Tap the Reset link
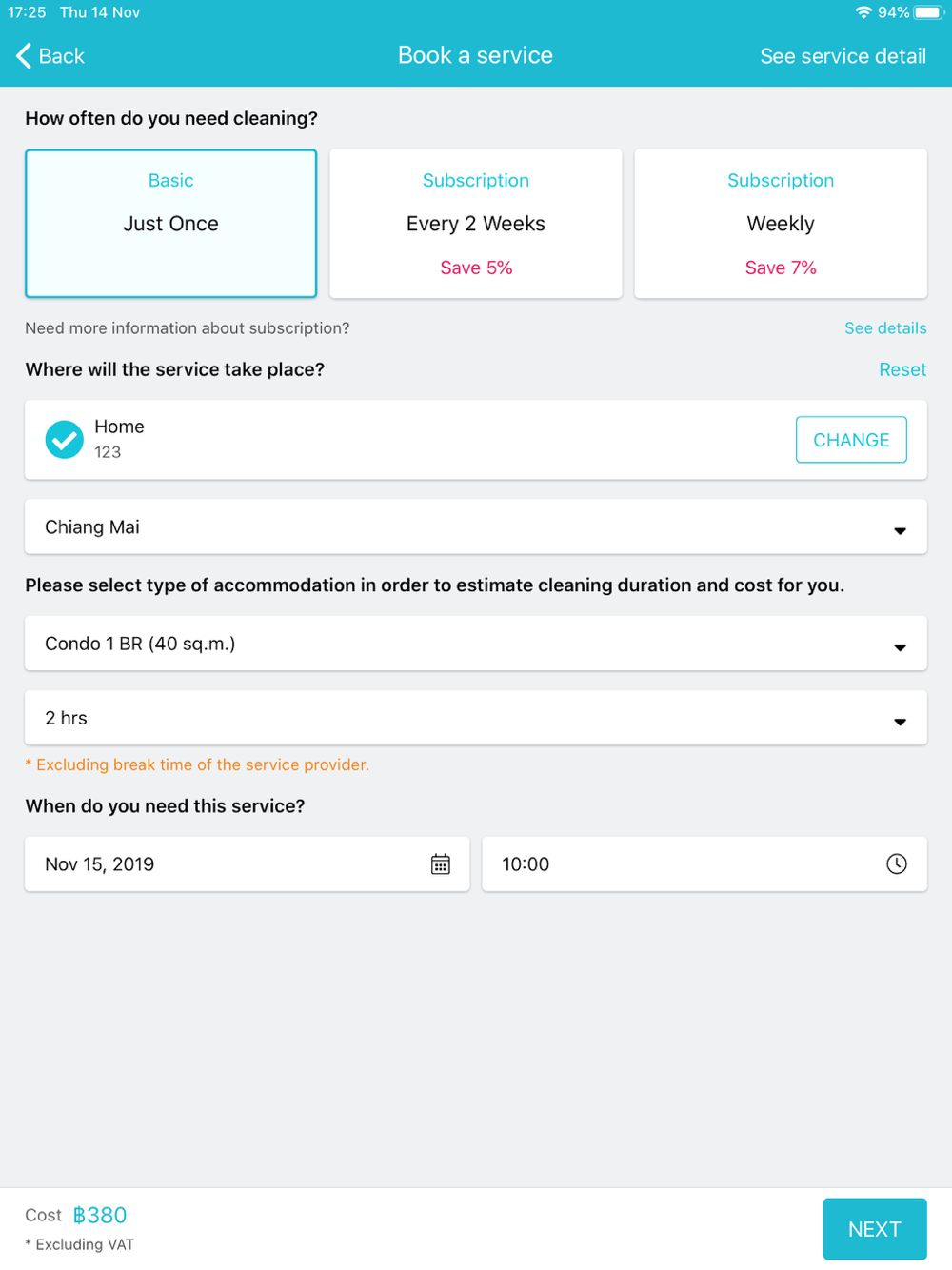952x1270 pixels. click(902, 369)
